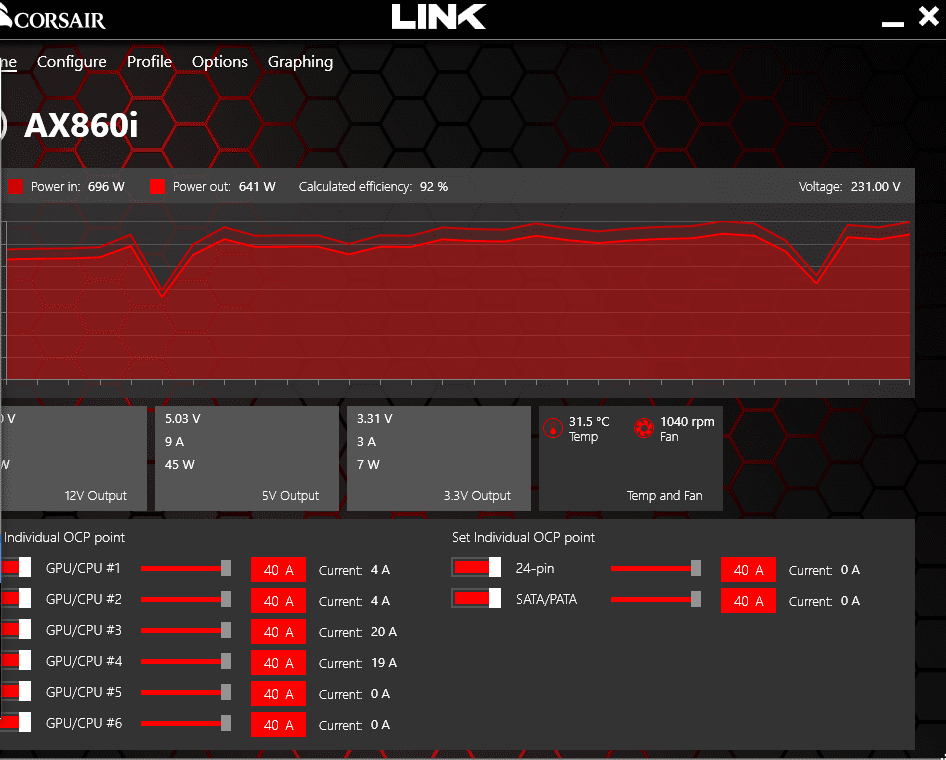Image resolution: width=946 pixels, height=760 pixels.
Task: Click the red fan icon
Action: 644,428
